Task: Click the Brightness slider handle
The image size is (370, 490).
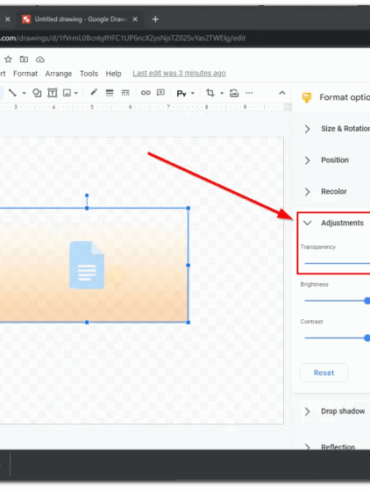Action: (x=367, y=301)
